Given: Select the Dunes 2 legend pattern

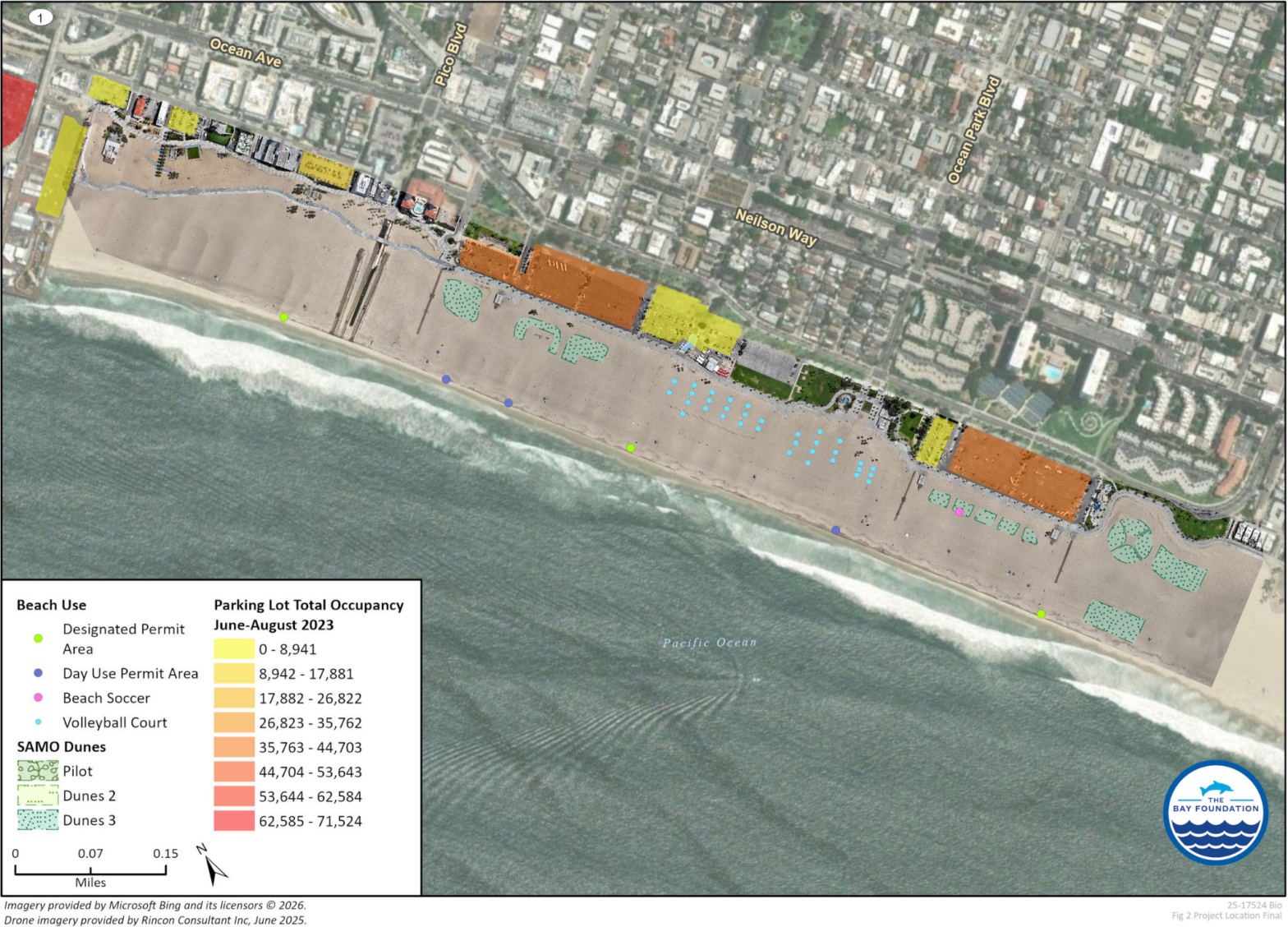Looking at the screenshot, I should click(38, 796).
